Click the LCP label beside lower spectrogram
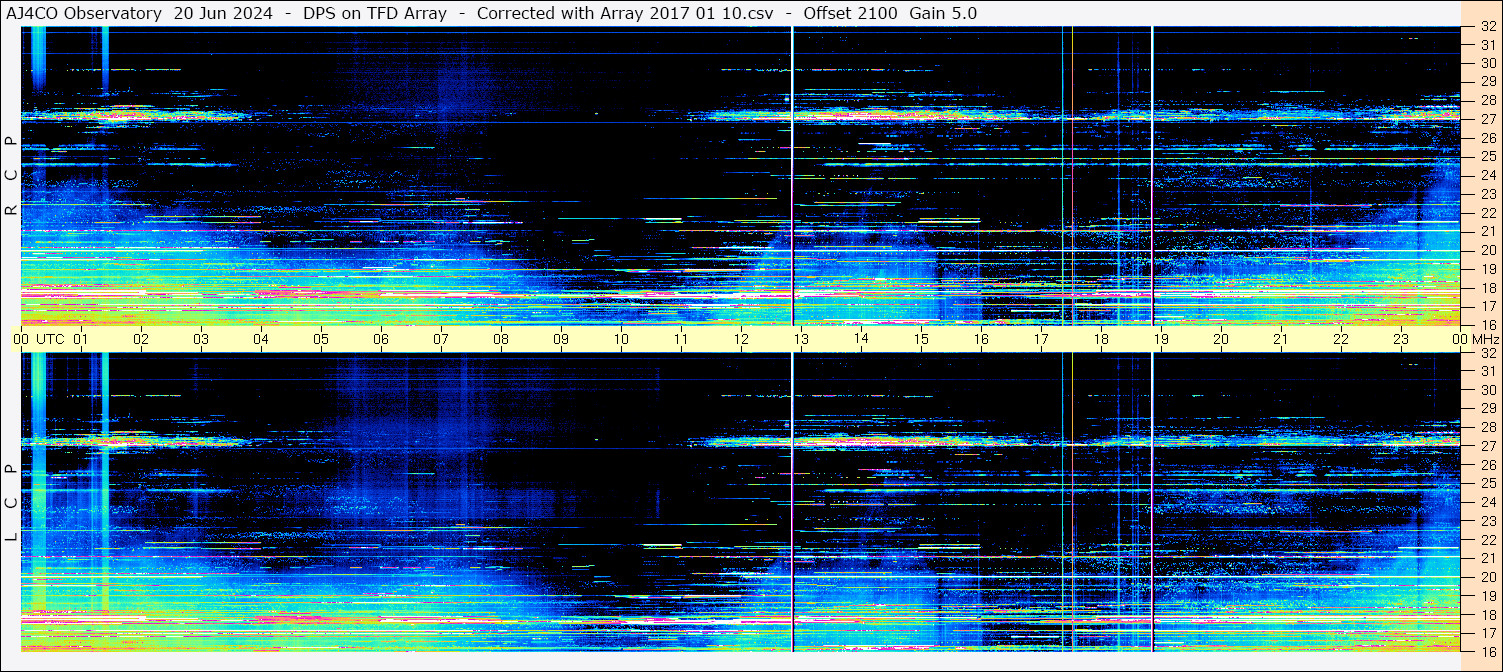1503x672 pixels. [x=11, y=502]
